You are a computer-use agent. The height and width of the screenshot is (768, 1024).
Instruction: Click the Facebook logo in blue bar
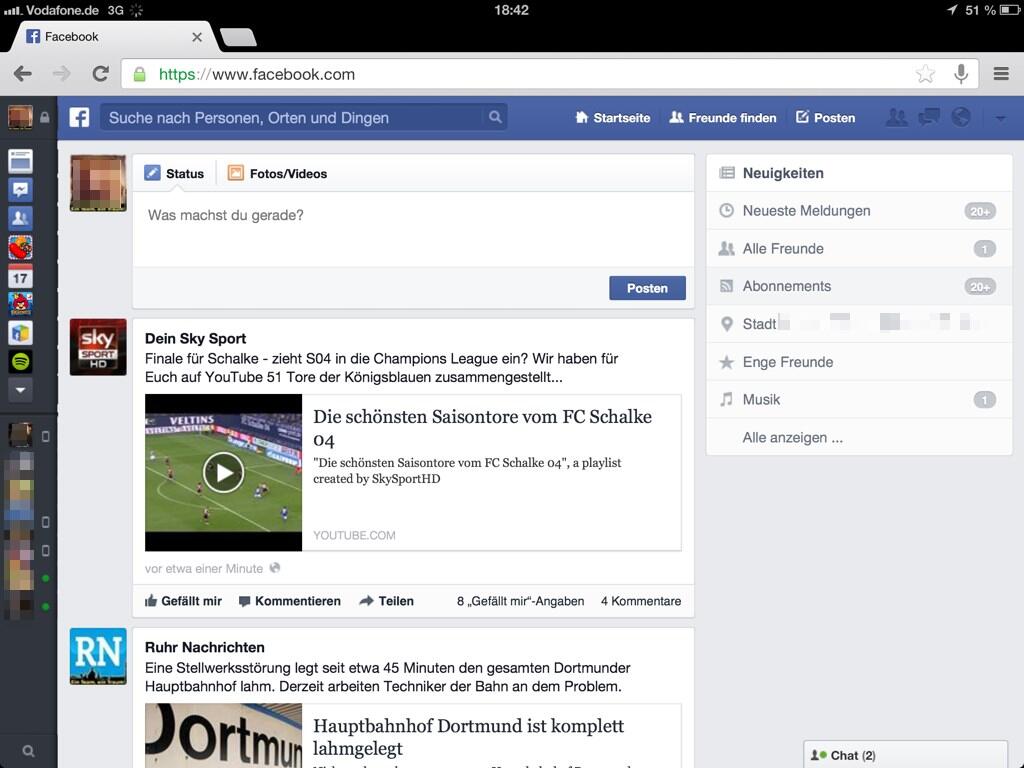point(80,118)
